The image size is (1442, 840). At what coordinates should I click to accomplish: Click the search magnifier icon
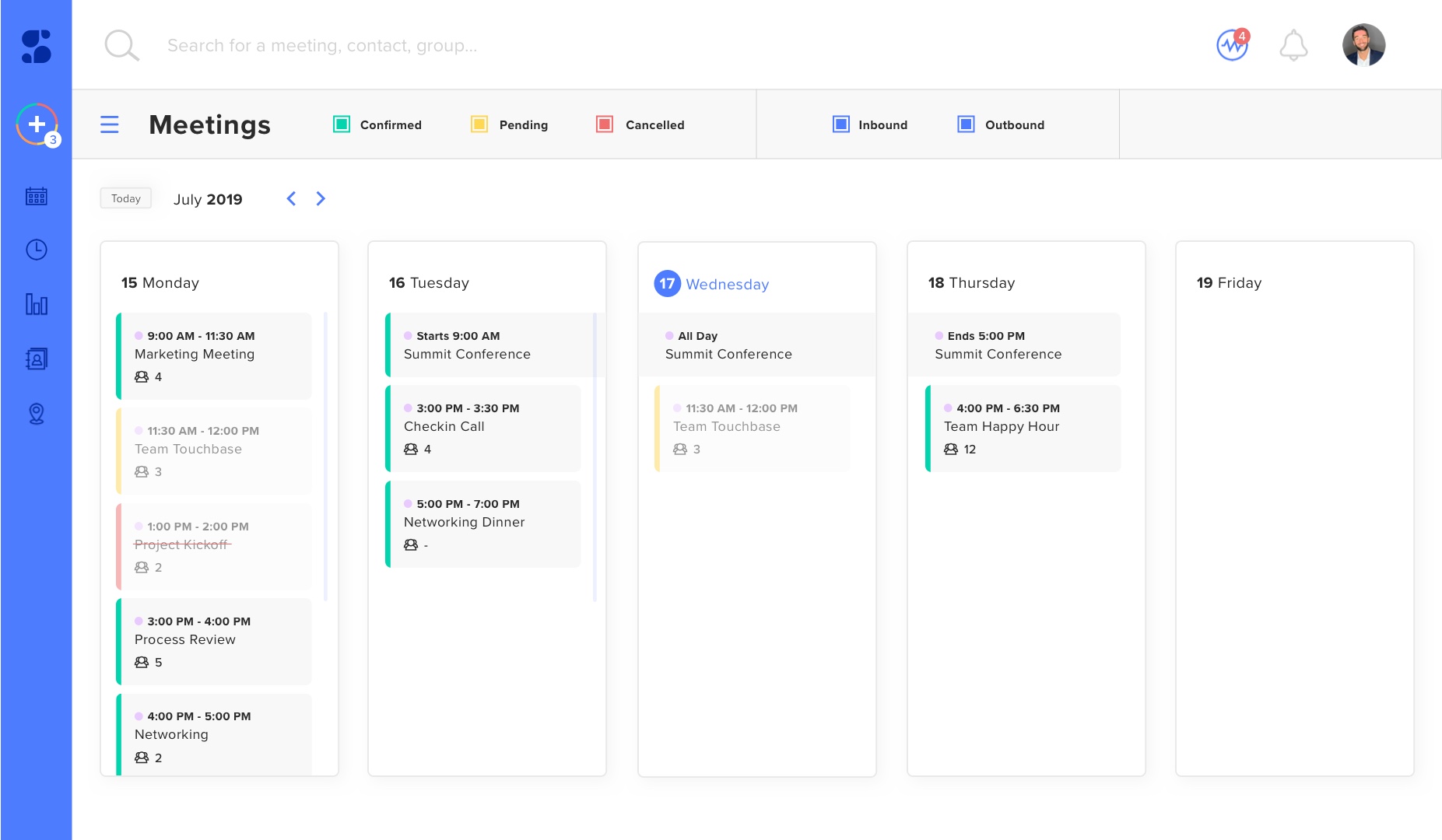(x=122, y=45)
